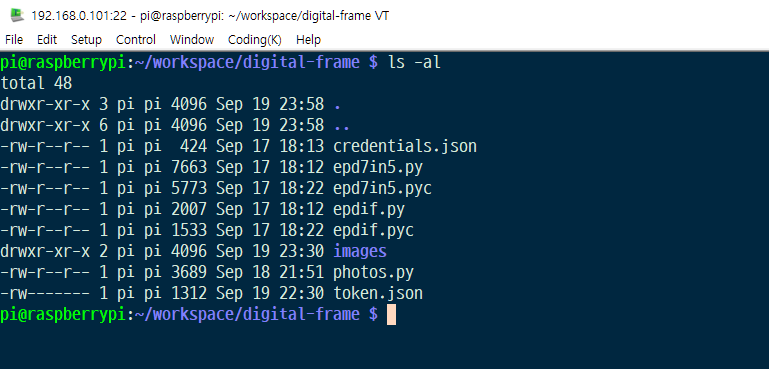Click the epdif.py file name
The image size is (769, 369).
coord(369,210)
